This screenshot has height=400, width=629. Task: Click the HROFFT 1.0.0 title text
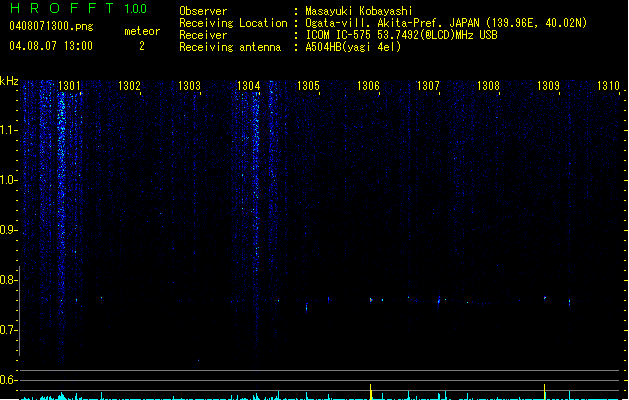[79, 8]
